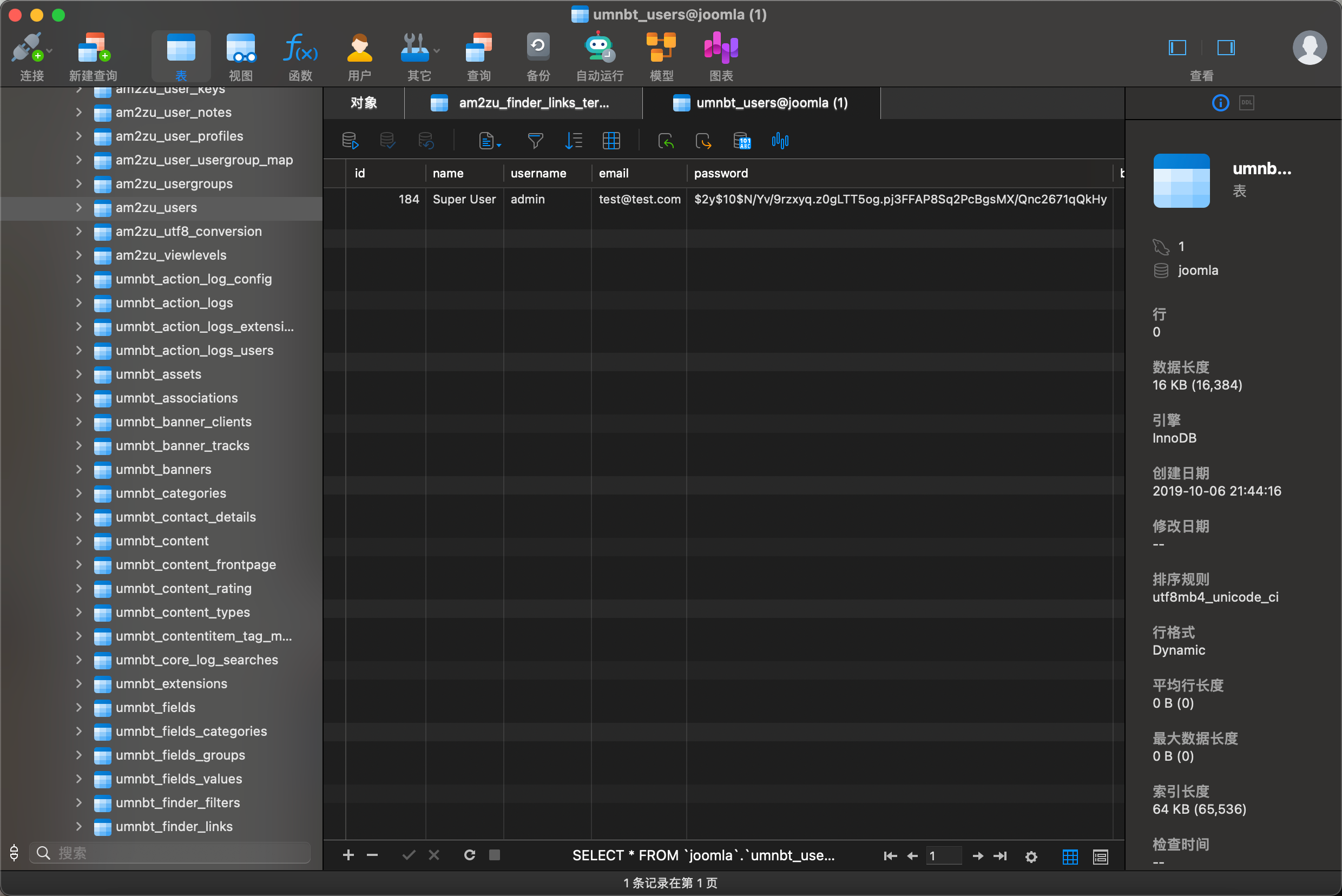The image size is (1342, 896).
Task: Expand the umnbt_finder_links tree node
Action: point(79,826)
